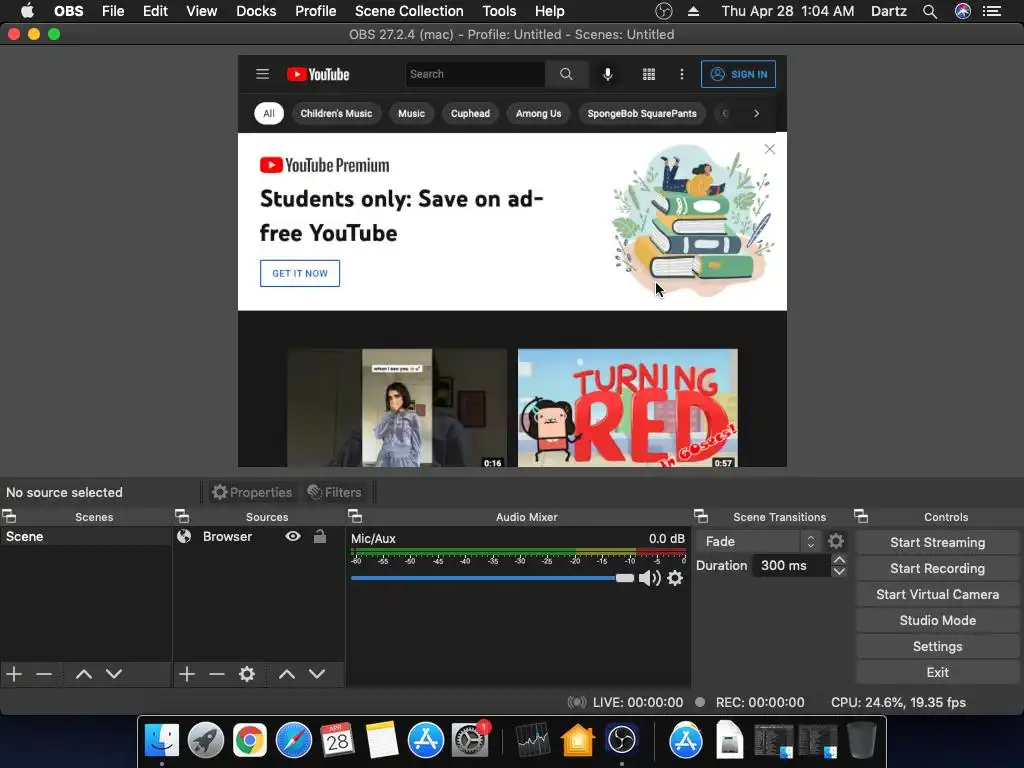Screen dimensions: 1024x768
Task: Open the View menu
Action: pos(201,11)
